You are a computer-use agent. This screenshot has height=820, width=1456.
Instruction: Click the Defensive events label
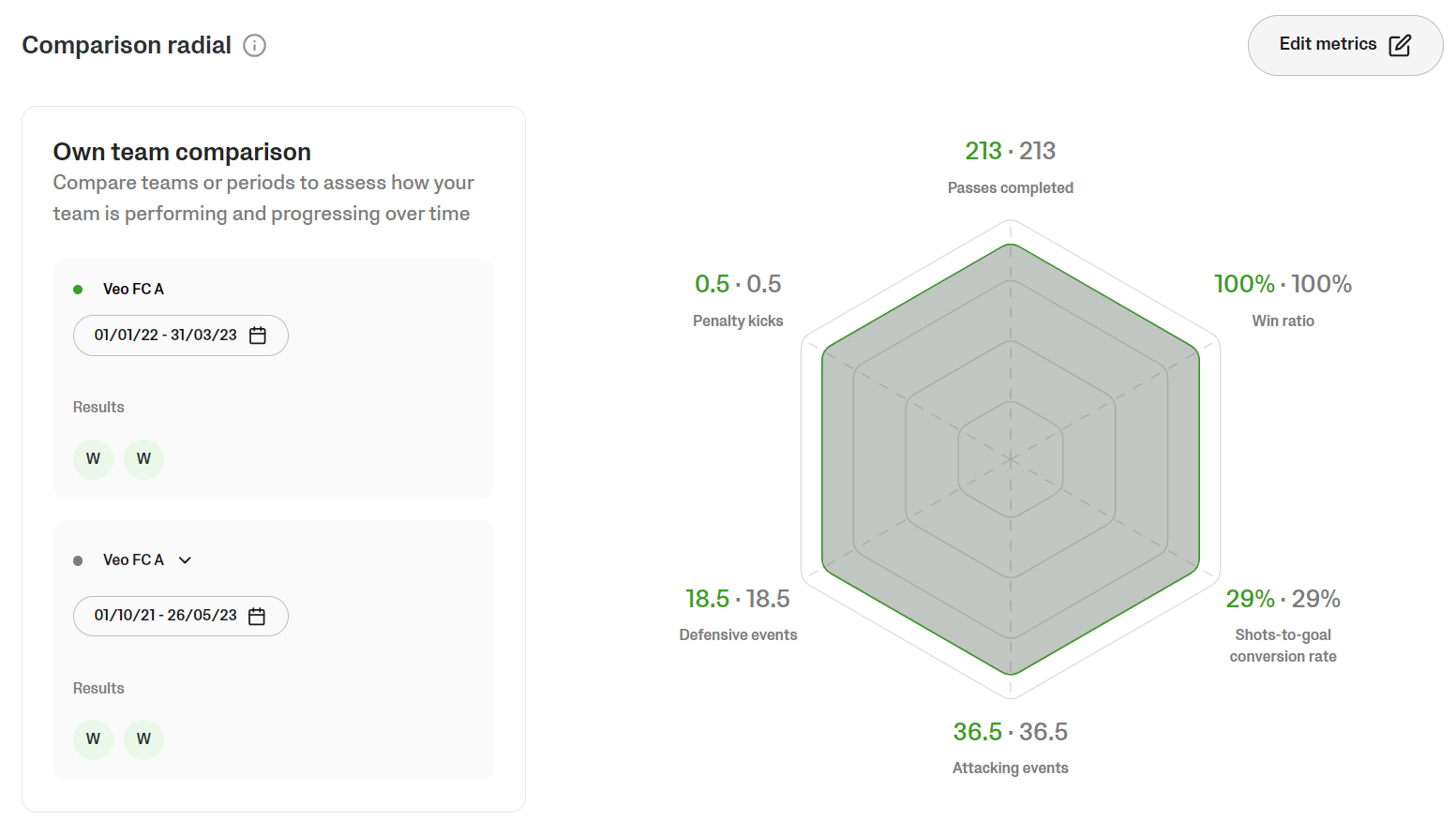(738, 634)
